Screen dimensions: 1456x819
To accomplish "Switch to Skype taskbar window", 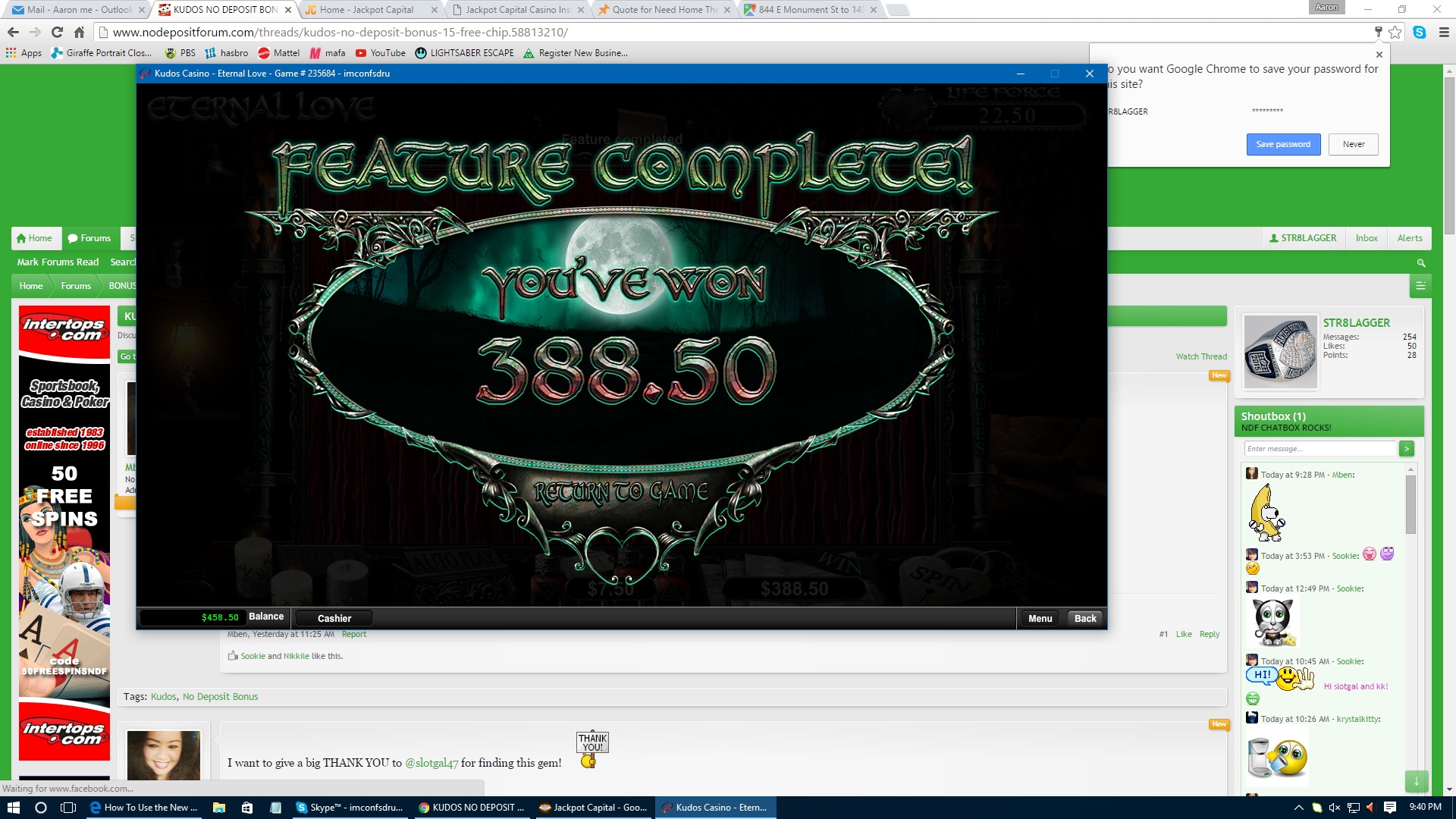I will [x=350, y=808].
